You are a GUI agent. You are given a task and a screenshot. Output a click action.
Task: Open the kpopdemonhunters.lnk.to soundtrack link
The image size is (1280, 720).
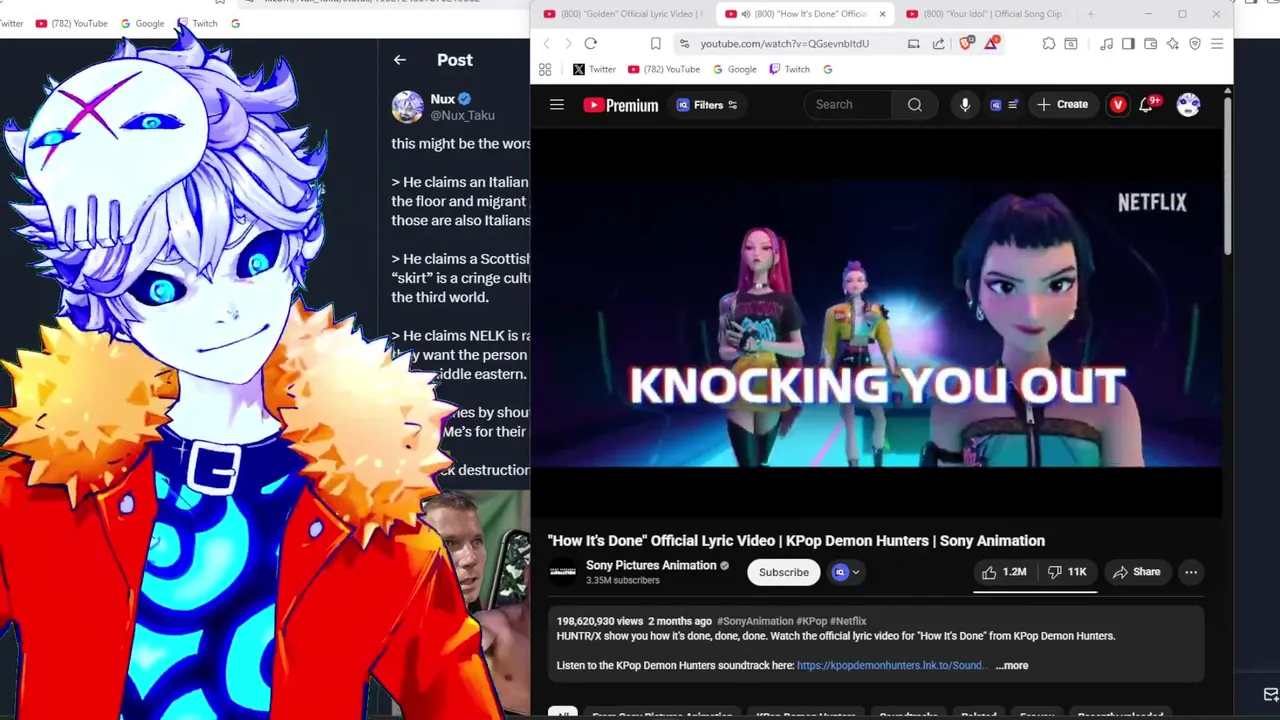click(891, 665)
